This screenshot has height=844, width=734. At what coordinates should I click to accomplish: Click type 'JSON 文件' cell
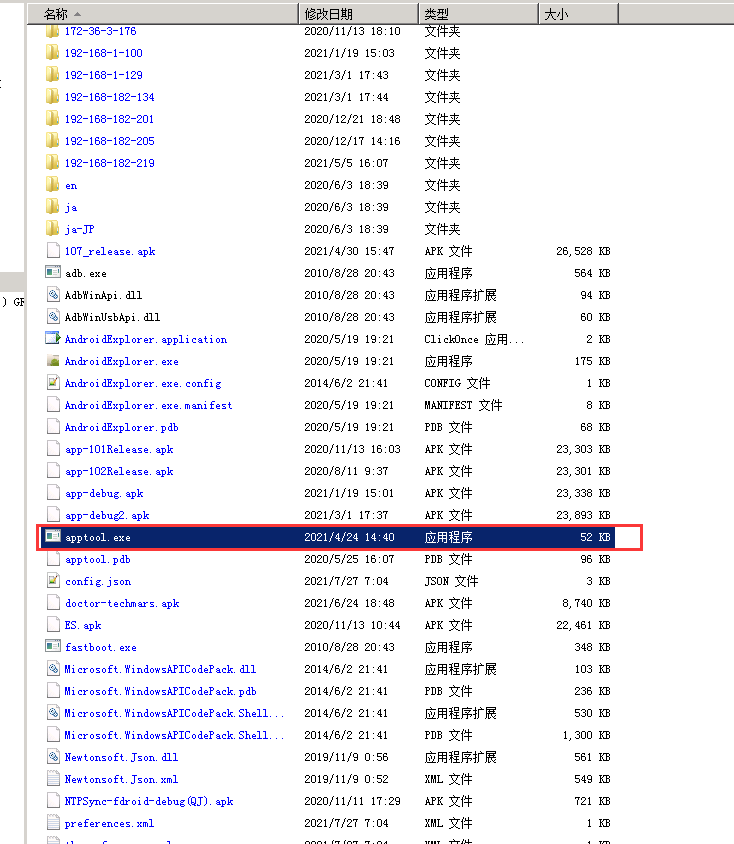(451, 581)
